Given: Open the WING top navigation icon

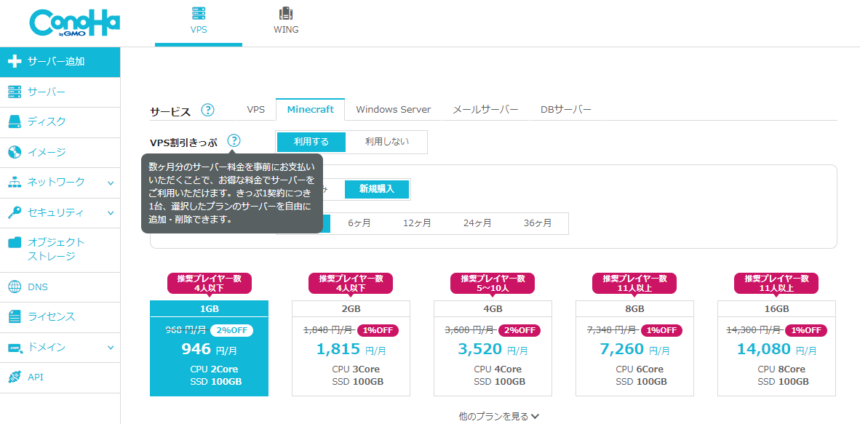Looking at the screenshot, I should pos(286,13).
